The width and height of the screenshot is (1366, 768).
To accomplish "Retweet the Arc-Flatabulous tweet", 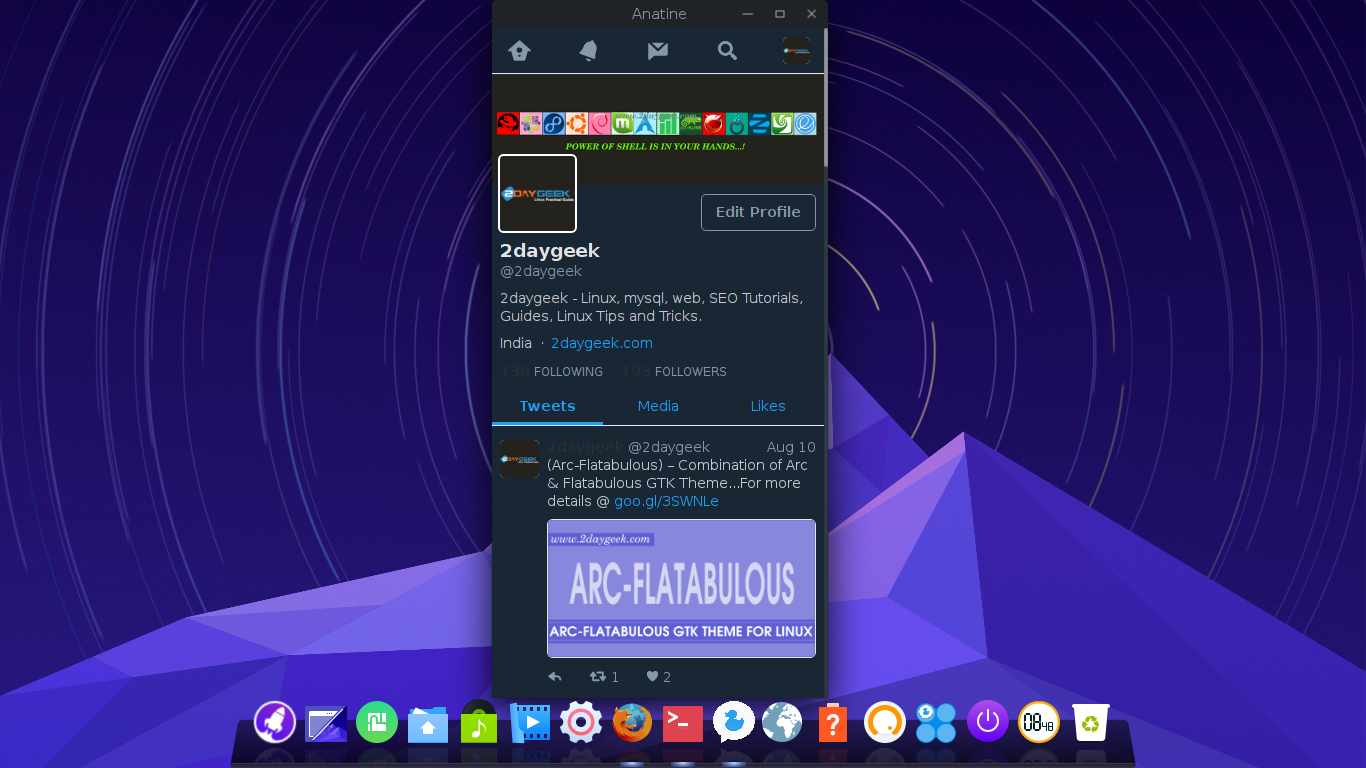I will click(x=599, y=677).
